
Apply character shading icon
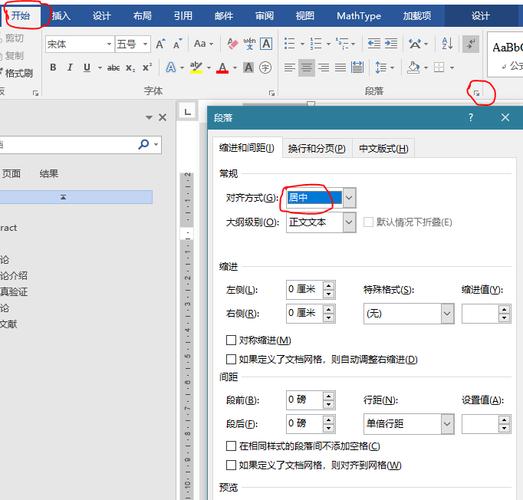click(248, 68)
